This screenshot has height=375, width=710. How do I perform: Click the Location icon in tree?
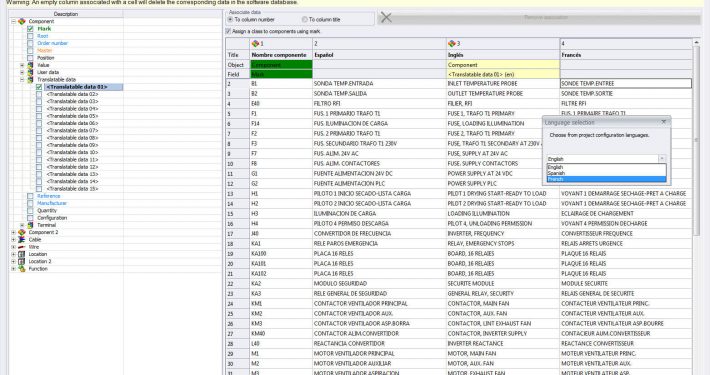(x=22, y=254)
